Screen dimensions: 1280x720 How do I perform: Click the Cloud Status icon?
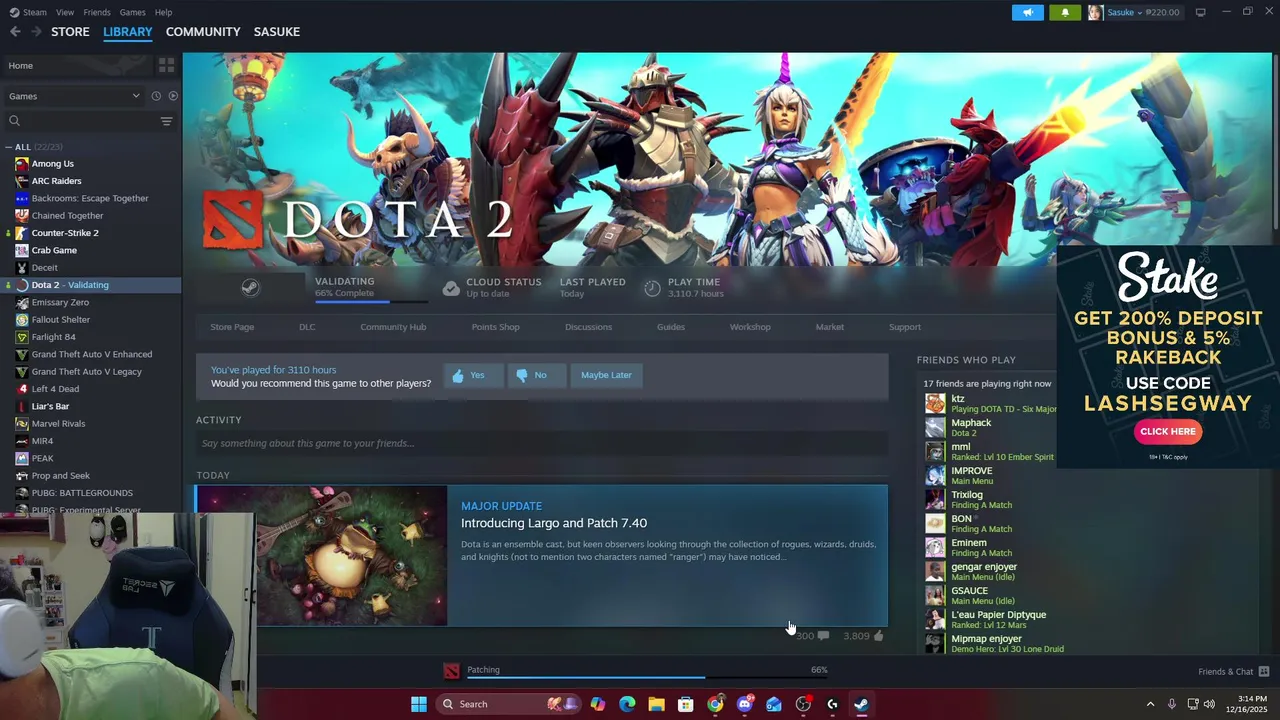coord(451,288)
